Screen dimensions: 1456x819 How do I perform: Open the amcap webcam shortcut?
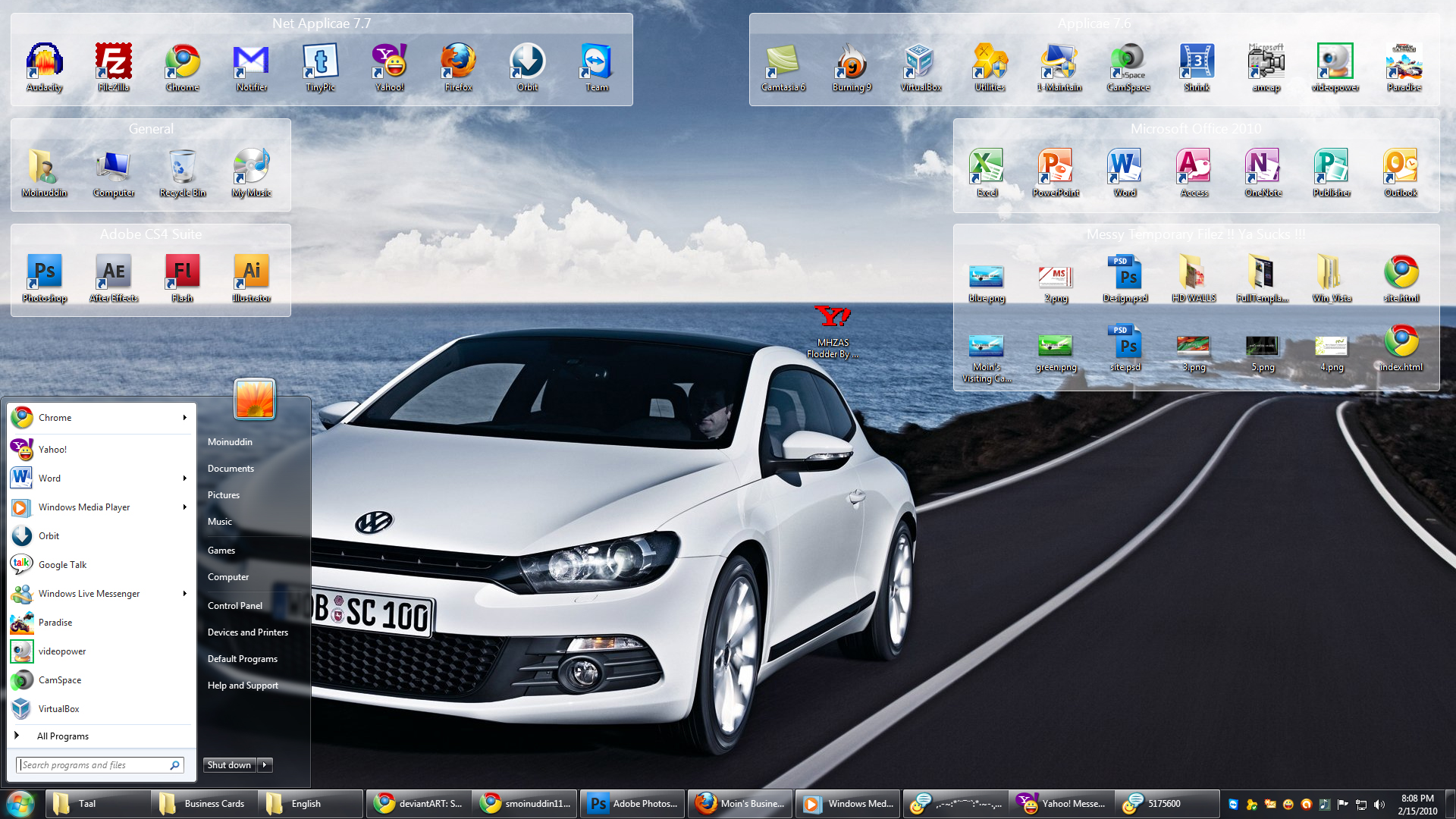click(1266, 67)
